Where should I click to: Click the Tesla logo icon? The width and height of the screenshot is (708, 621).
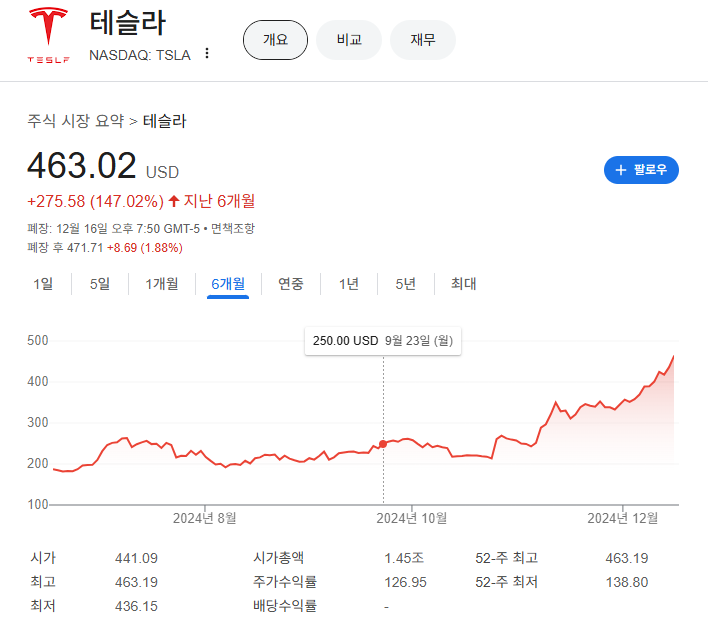tap(48, 35)
